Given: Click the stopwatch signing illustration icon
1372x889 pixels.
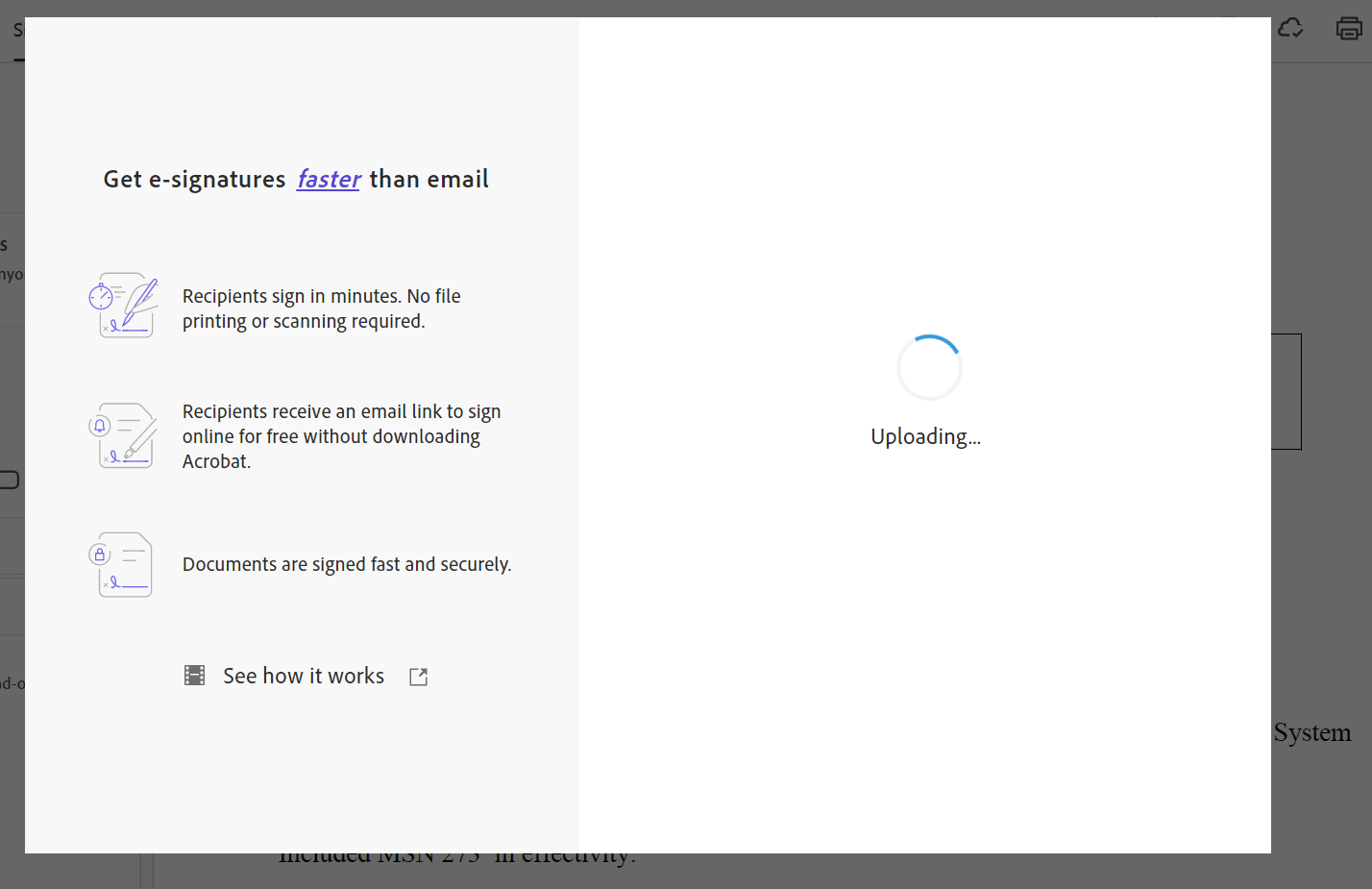Looking at the screenshot, I should tap(123, 305).
